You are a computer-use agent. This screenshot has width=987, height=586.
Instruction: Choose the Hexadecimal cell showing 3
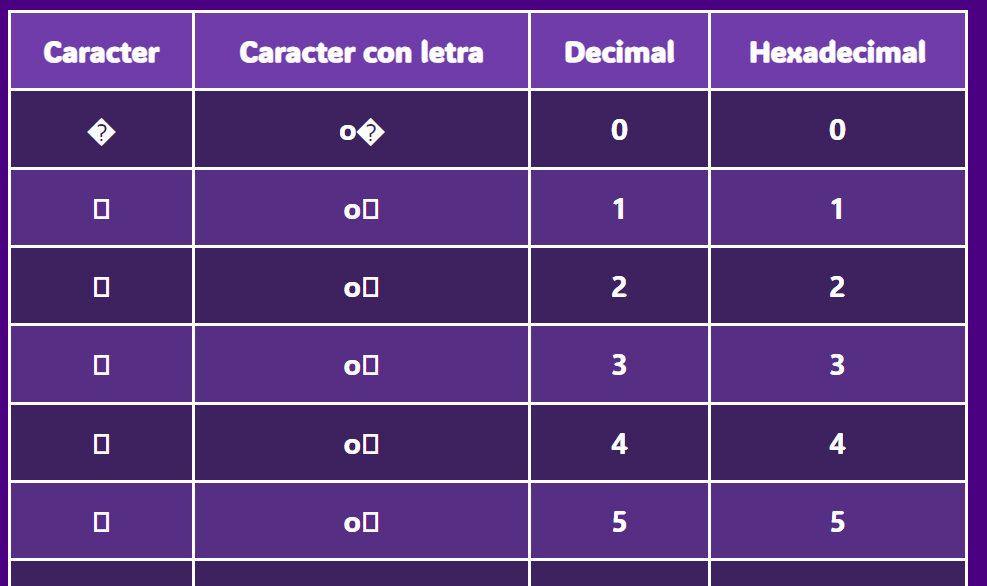[837, 365]
